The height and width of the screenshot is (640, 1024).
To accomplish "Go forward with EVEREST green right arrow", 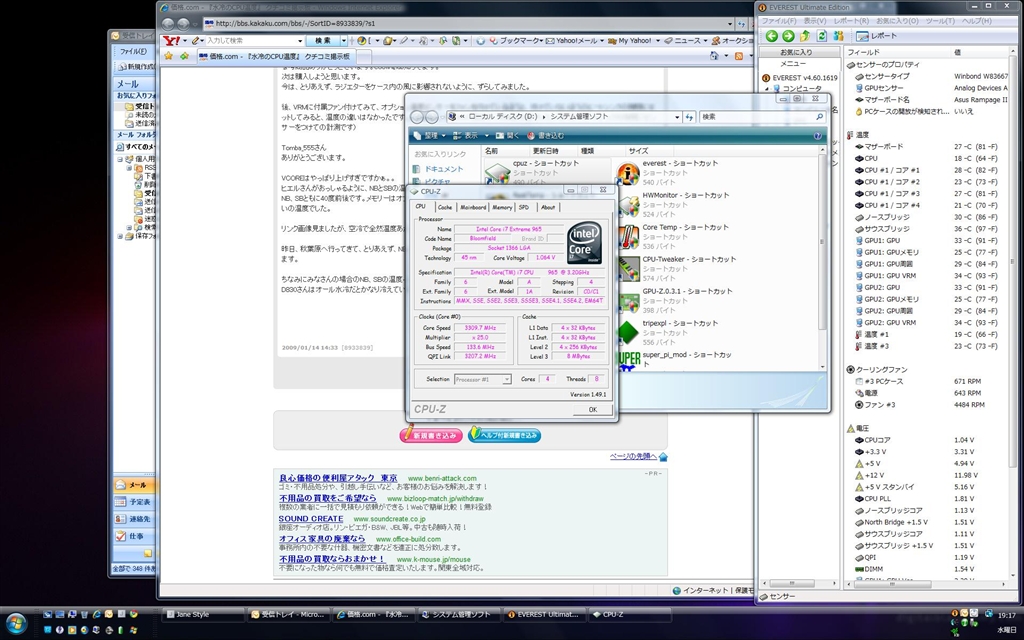I will click(788, 36).
